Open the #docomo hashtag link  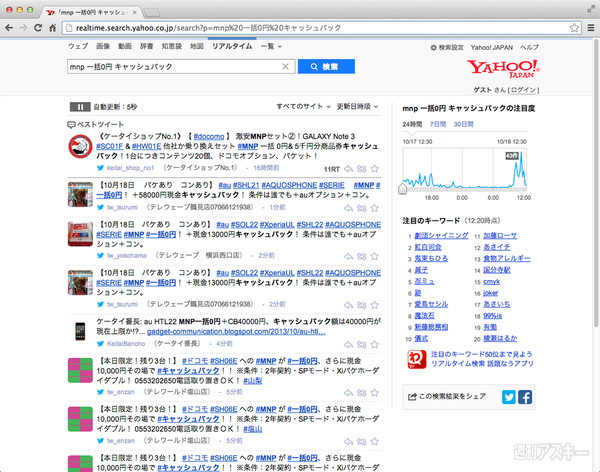coord(209,136)
